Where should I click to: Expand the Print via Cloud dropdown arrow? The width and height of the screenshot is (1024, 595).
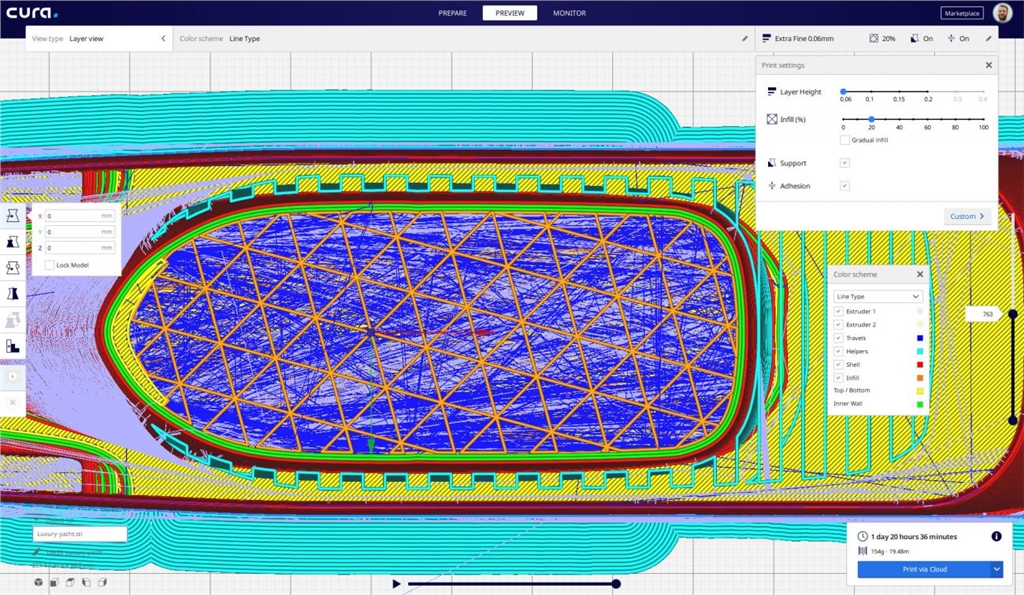(x=996, y=569)
